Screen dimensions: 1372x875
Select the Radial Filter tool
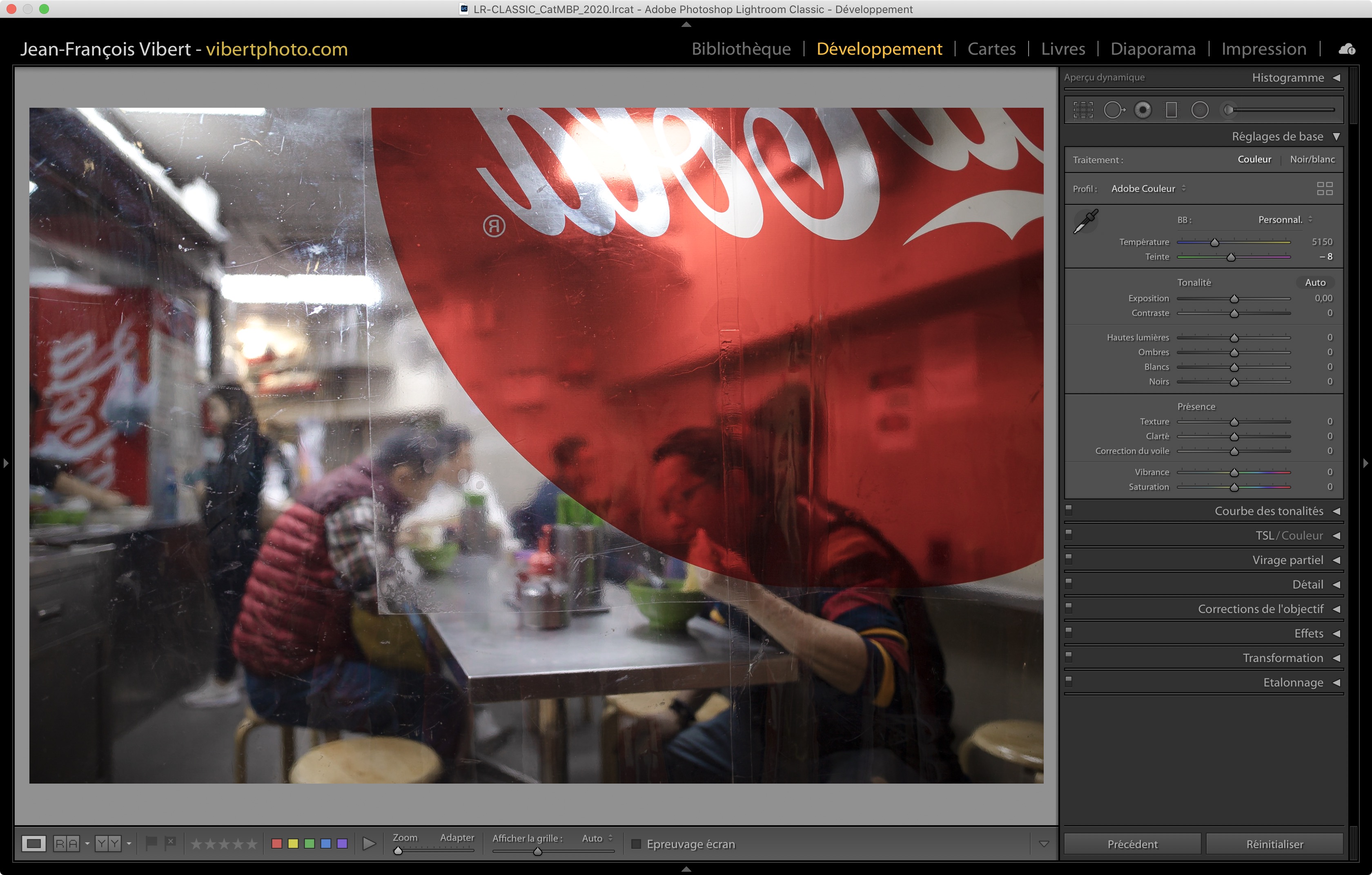[1200, 110]
